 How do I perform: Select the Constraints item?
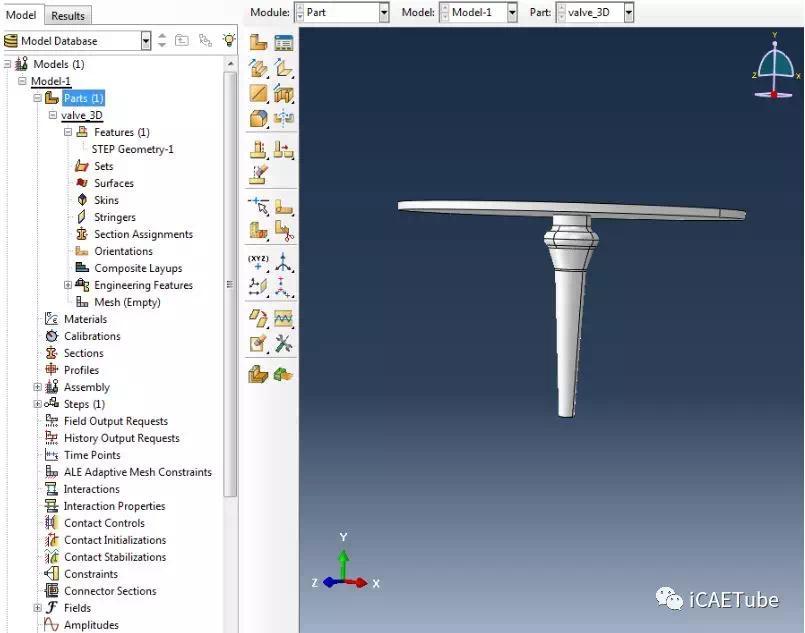[x=91, y=574]
